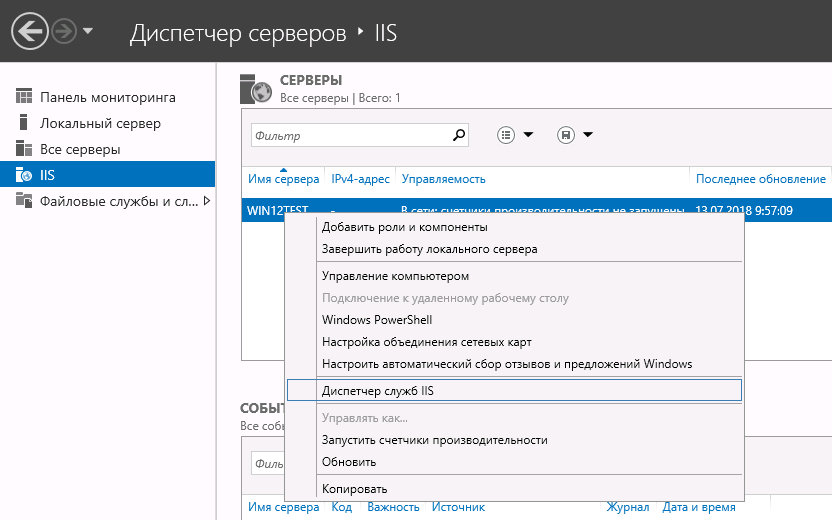Open Локальный сервер in the sidebar

pyautogui.click(x=100, y=123)
